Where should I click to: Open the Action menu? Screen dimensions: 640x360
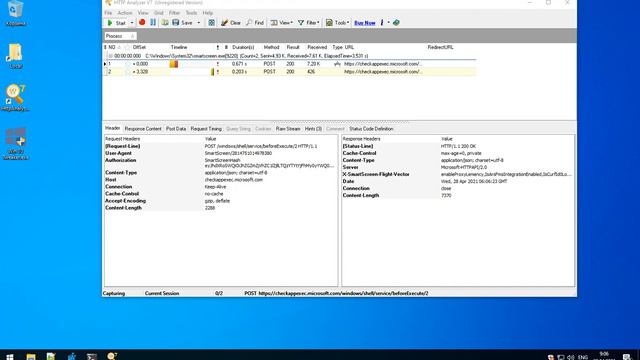(x=125, y=13)
